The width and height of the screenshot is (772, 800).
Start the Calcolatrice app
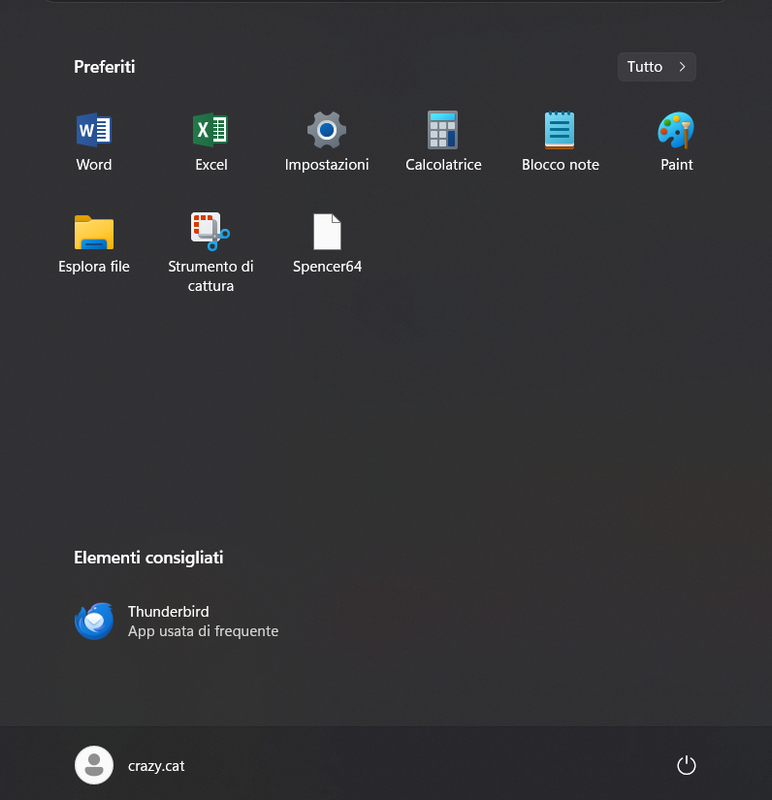443,142
